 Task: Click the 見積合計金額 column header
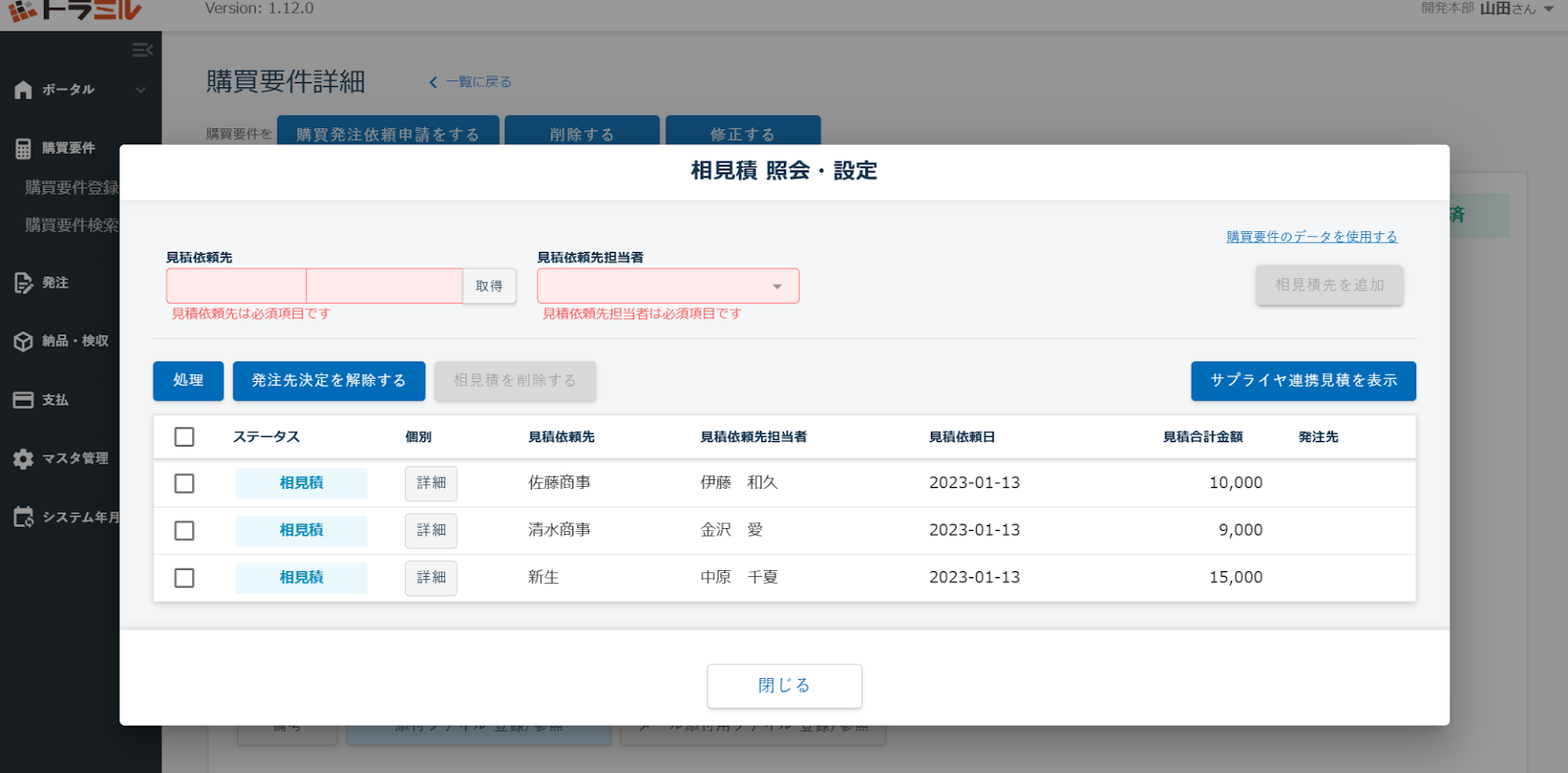[1202, 437]
